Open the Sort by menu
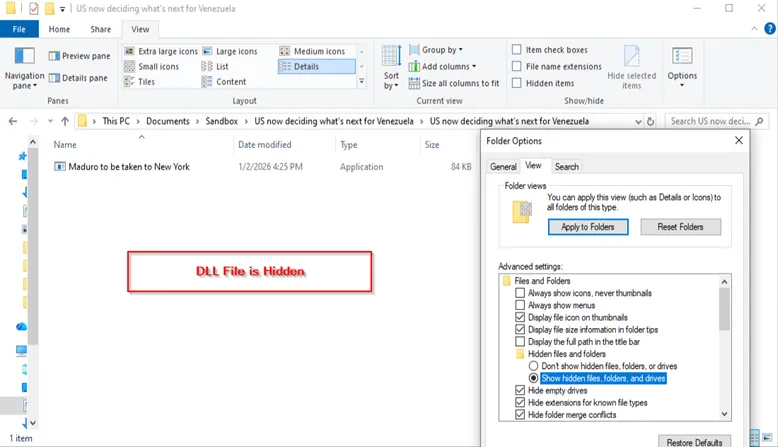Viewport: 778px width, 447px height. [x=391, y=67]
